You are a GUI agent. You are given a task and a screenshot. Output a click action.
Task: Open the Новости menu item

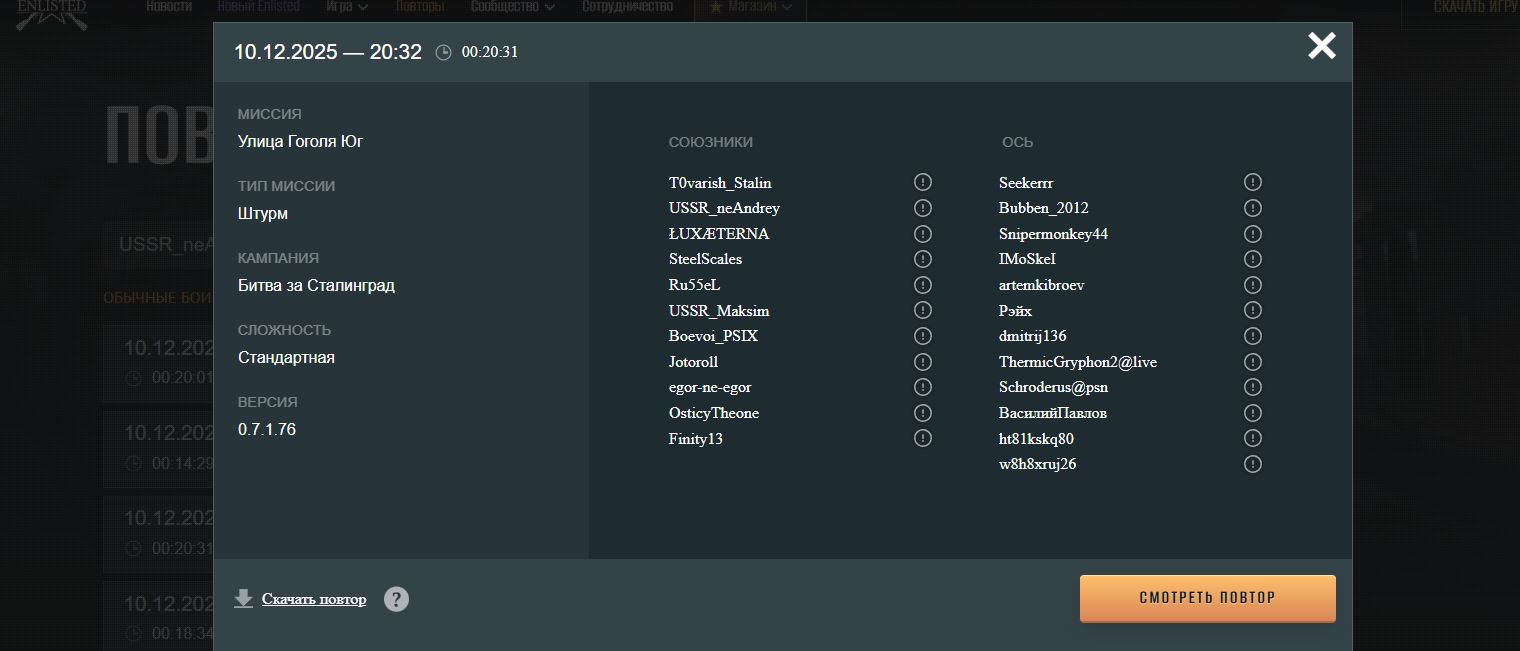click(x=169, y=7)
